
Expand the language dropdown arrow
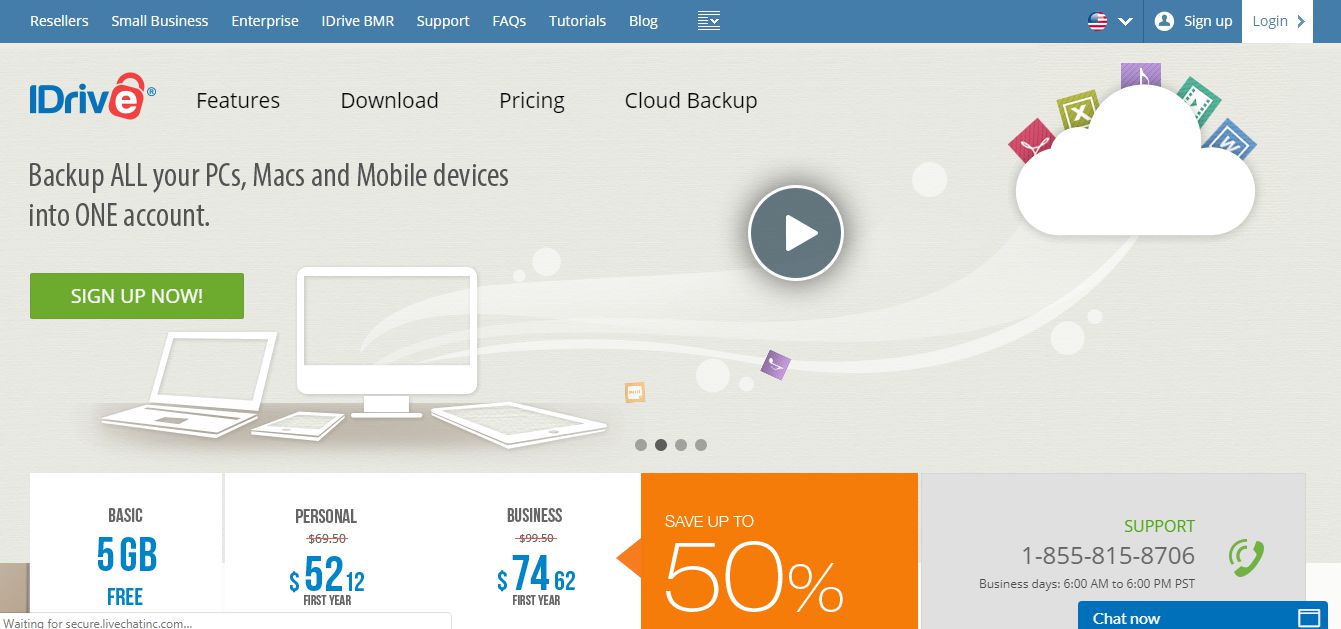pyautogui.click(x=1125, y=21)
